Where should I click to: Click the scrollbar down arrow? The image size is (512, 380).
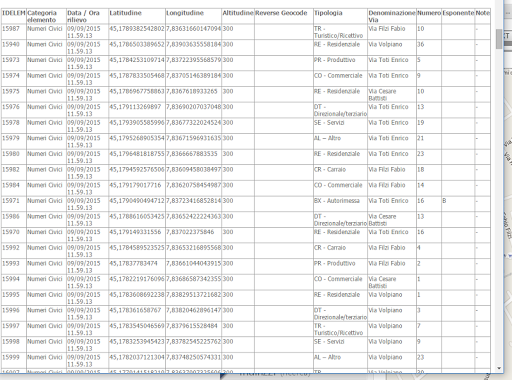499,368
